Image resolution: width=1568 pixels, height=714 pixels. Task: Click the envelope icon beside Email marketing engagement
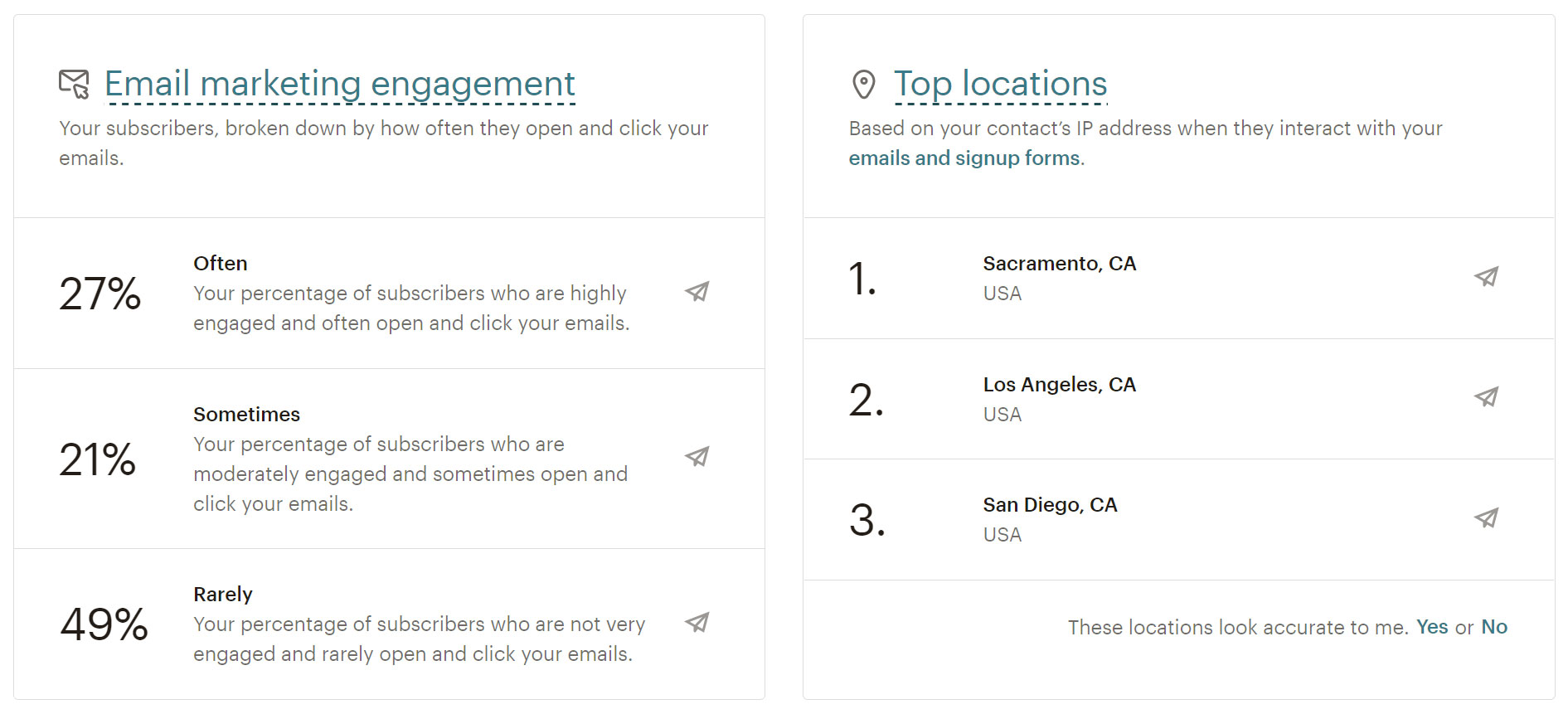coord(75,84)
